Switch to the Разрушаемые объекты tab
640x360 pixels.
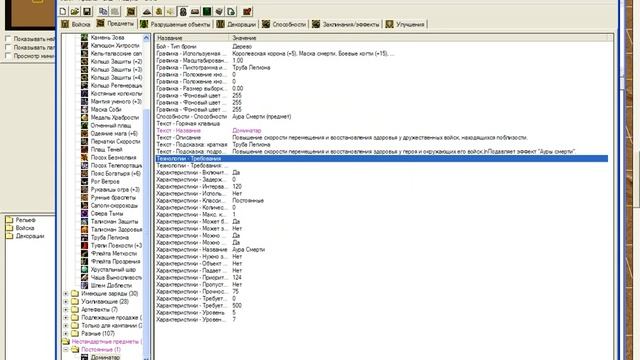point(176,24)
